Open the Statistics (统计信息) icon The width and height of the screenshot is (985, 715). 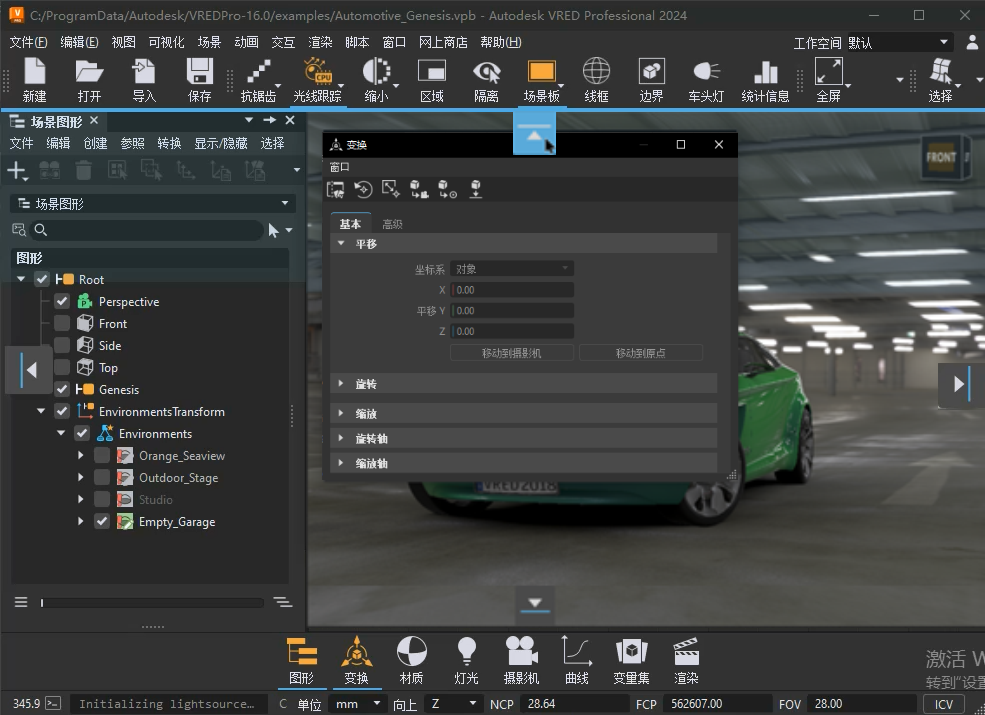point(765,79)
